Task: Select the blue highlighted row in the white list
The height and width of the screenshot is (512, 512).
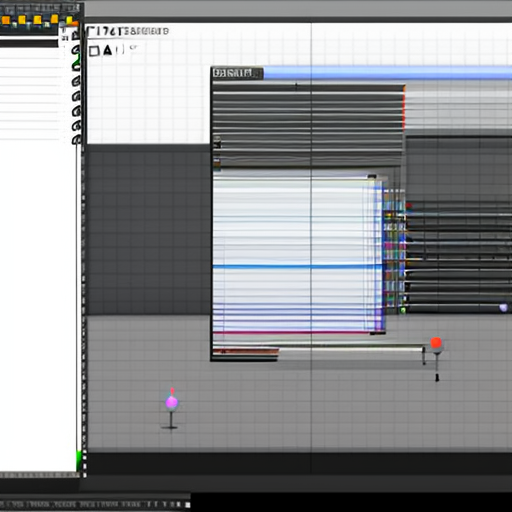Action: click(x=297, y=266)
